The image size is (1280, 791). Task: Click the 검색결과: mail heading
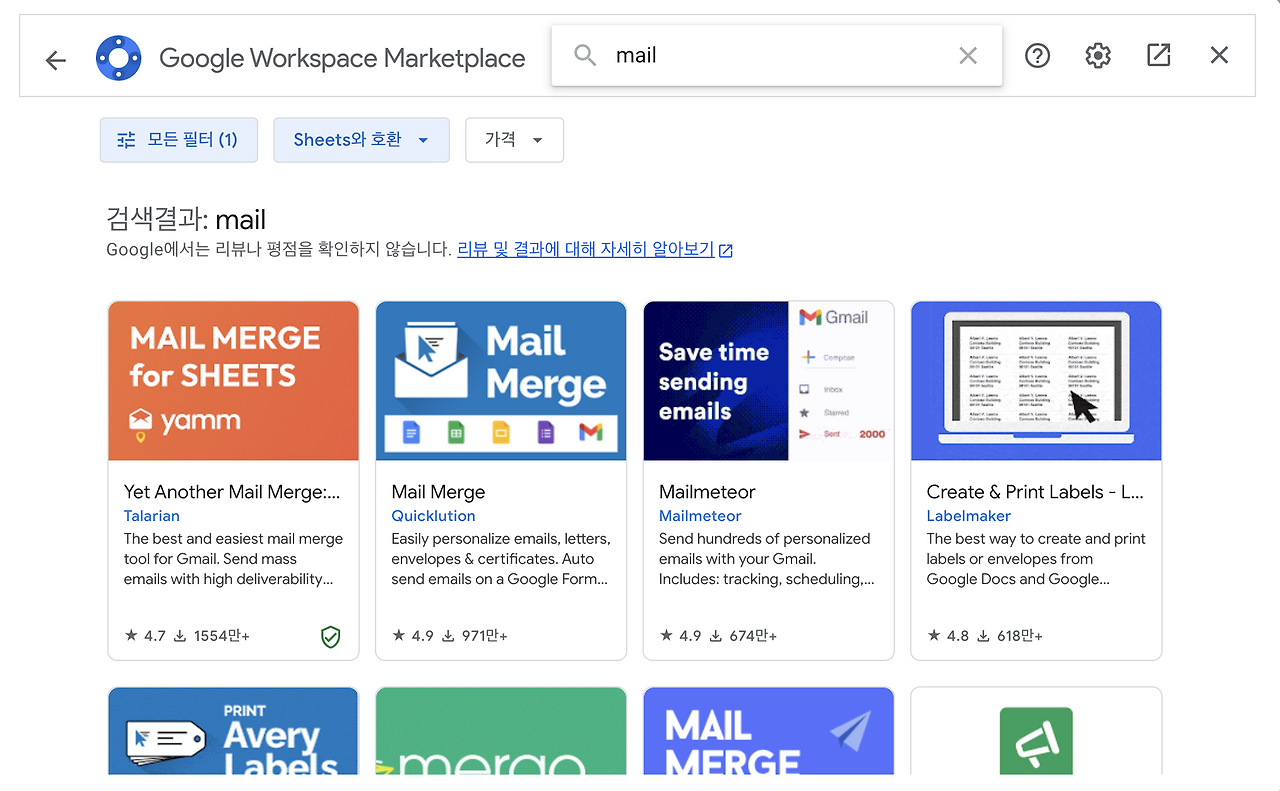coord(186,219)
